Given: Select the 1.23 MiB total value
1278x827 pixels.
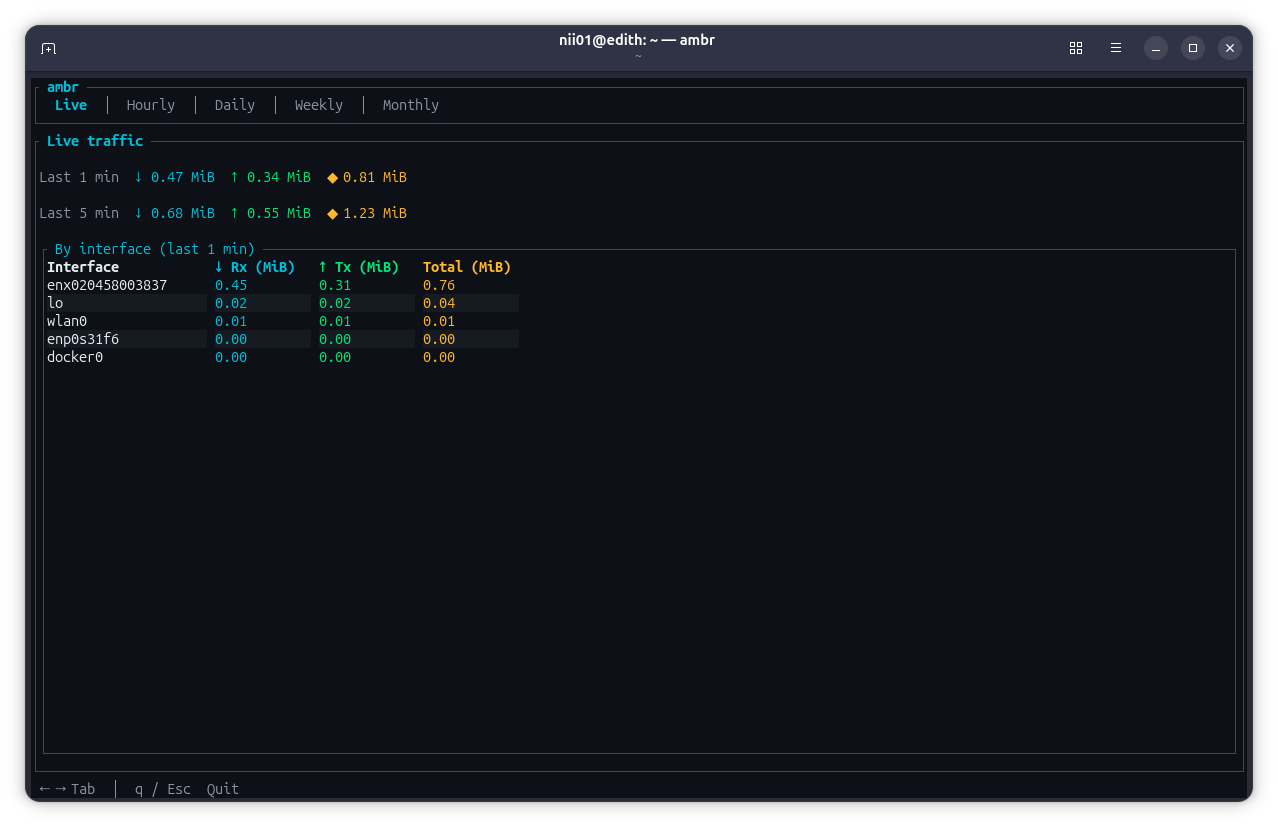Looking at the screenshot, I should [x=367, y=213].
